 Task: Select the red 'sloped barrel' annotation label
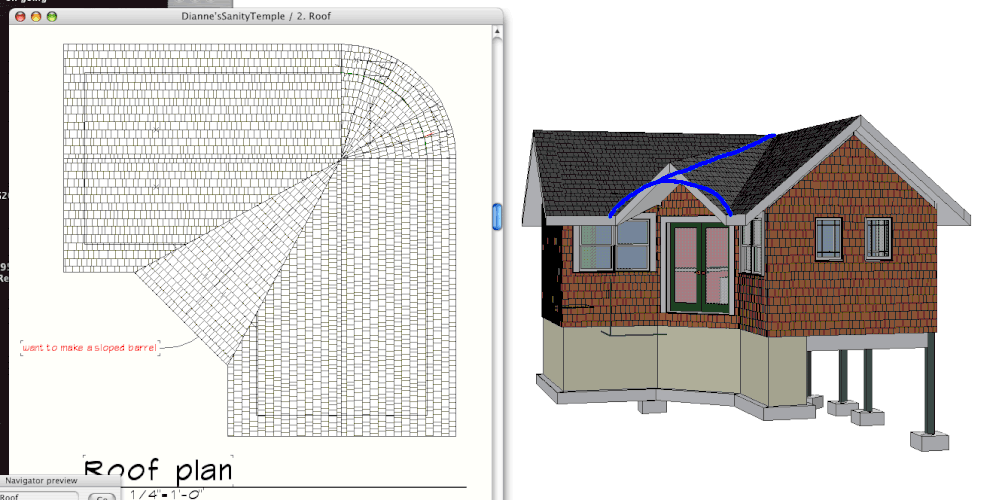[x=90, y=347]
